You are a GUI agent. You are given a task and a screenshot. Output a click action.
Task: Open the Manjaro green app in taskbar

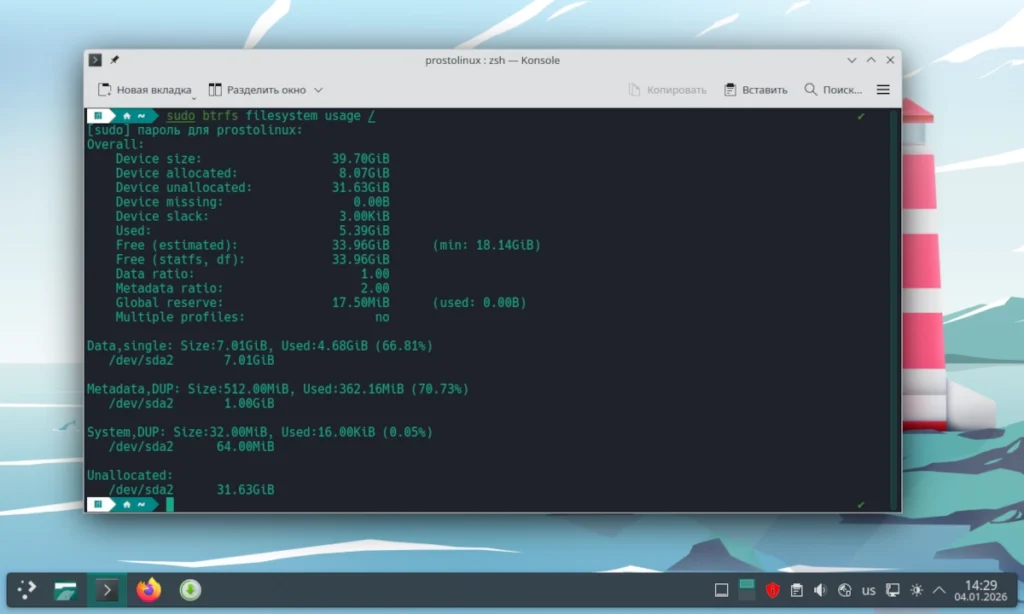click(65, 590)
